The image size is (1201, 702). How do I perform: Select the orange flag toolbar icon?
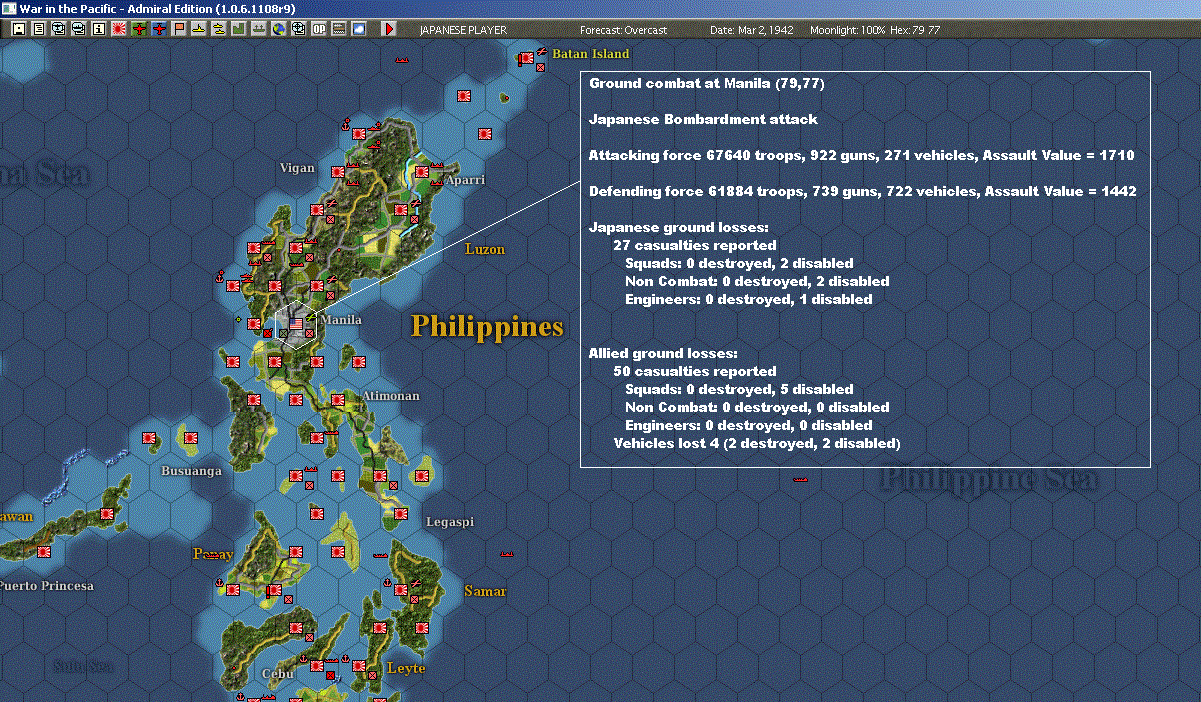178,29
